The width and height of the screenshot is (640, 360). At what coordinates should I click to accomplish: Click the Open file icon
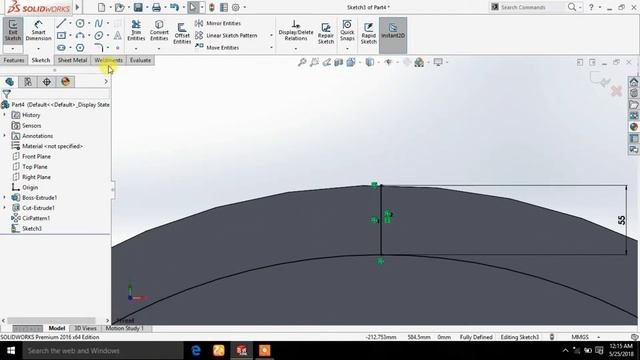119,7
